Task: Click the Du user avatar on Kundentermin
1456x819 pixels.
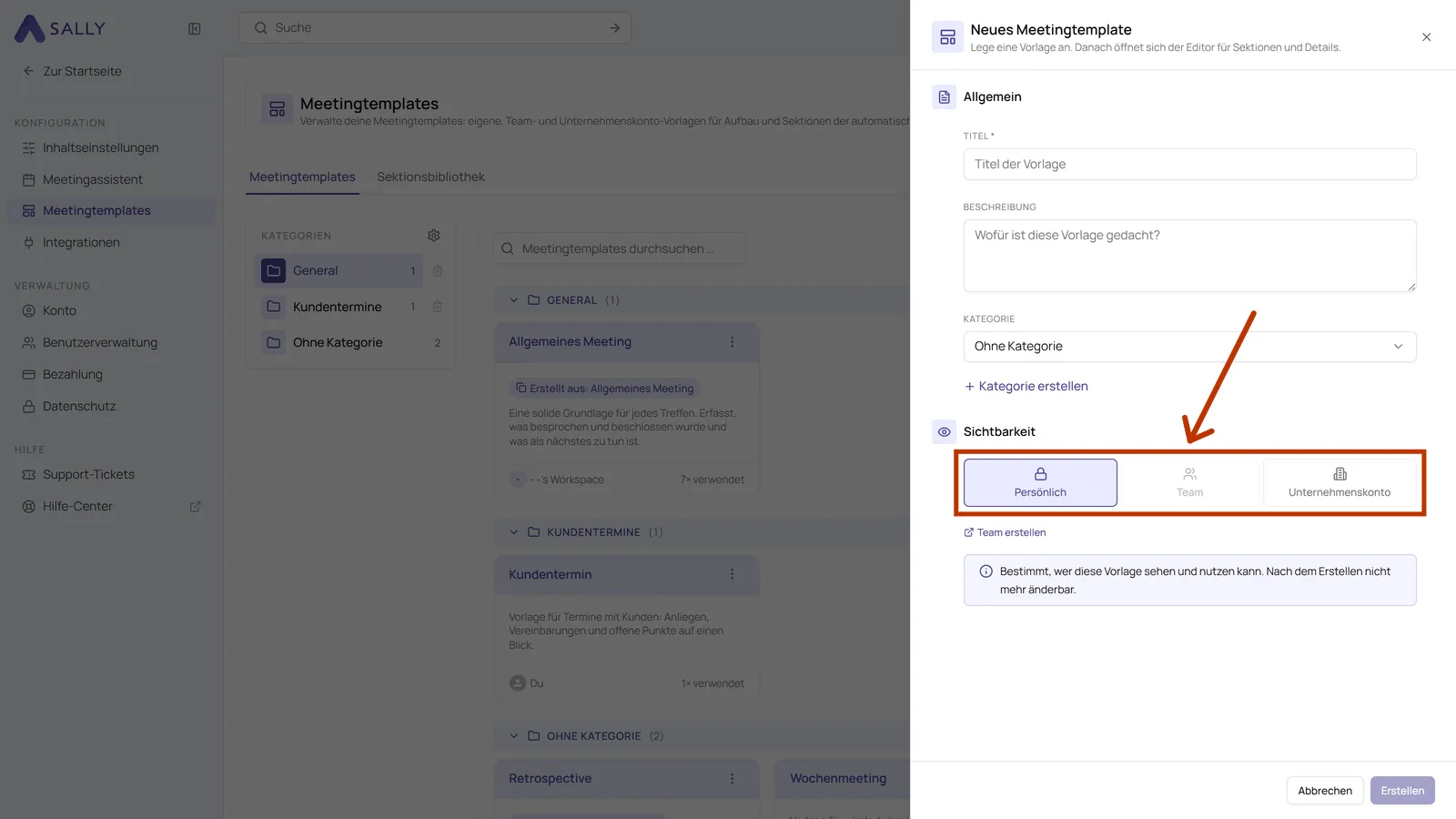Action: (x=518, y=683)
